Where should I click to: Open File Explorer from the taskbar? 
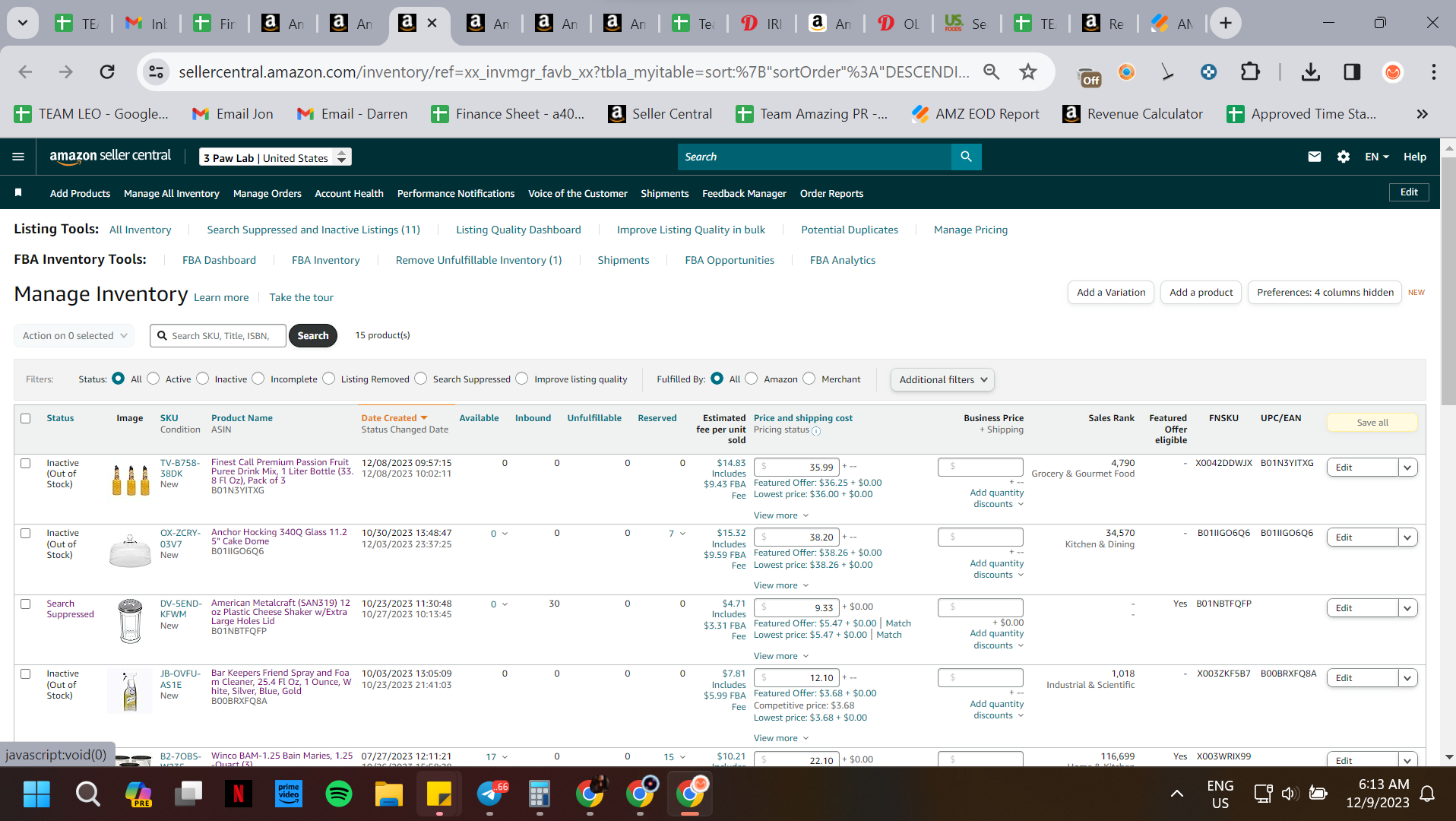(x=389, y=794)
